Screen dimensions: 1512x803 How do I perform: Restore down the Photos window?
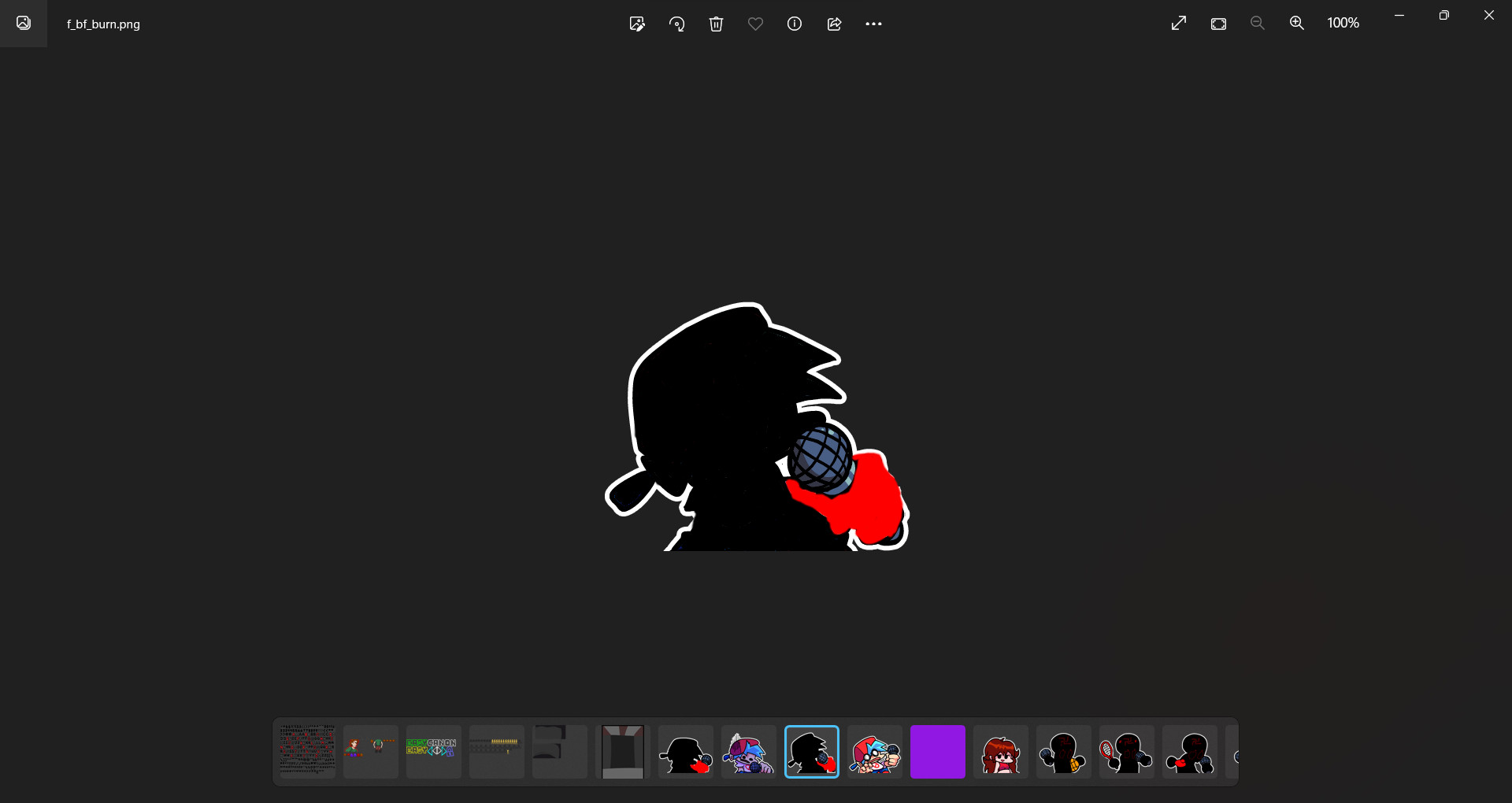pyautogui.click(x=1443, y=16)
